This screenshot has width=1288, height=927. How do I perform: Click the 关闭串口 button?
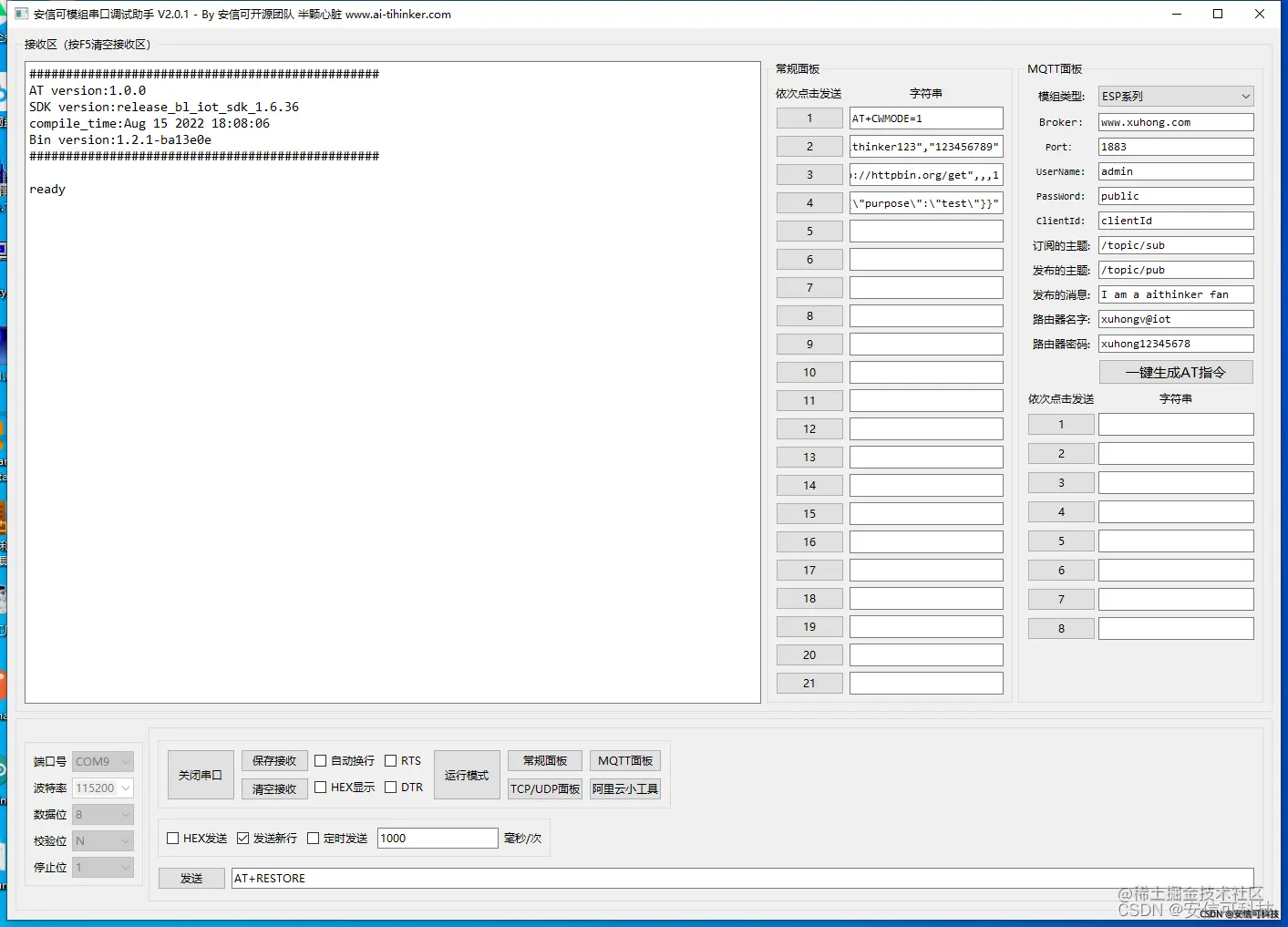tap(201, 775)
